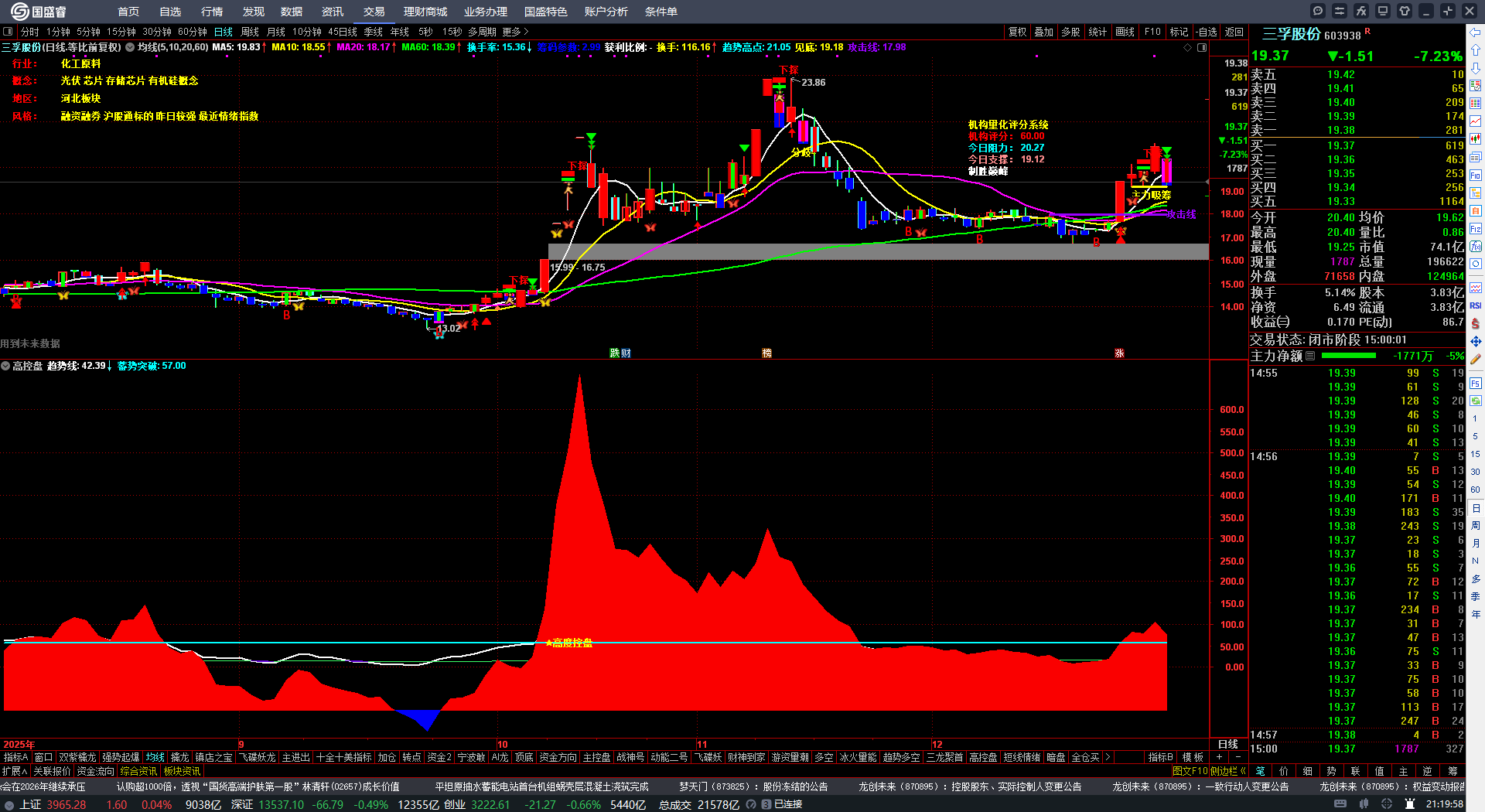
Task: Click the connection status icon beside 已连接
Action: click(x=766, y=804)
